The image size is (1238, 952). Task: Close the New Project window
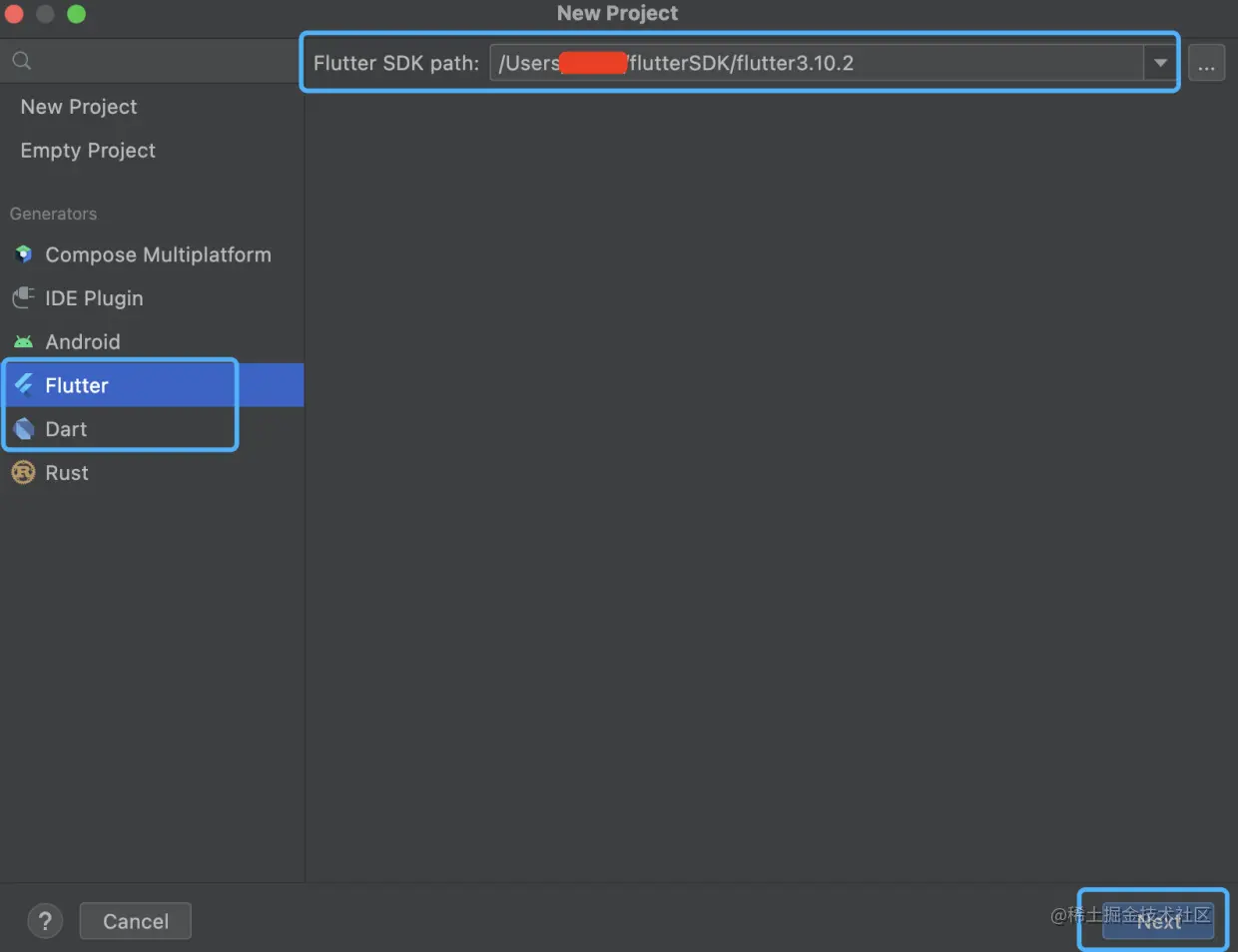pos(14,14)
